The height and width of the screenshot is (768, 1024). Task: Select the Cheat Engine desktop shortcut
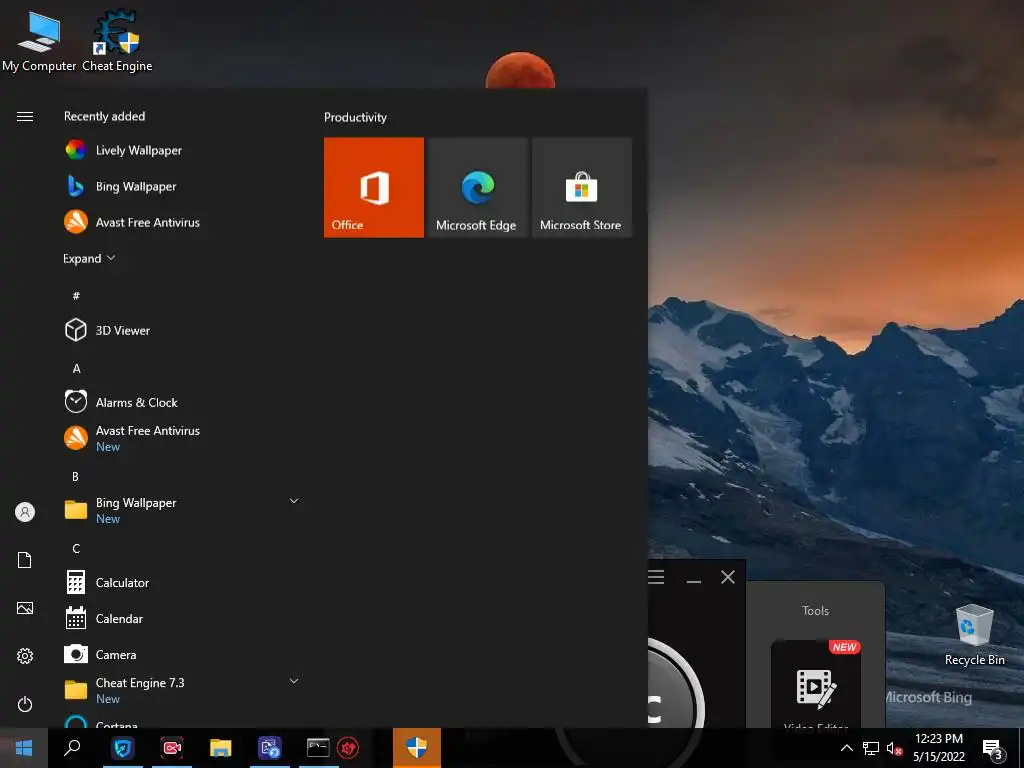click(117, 42)
